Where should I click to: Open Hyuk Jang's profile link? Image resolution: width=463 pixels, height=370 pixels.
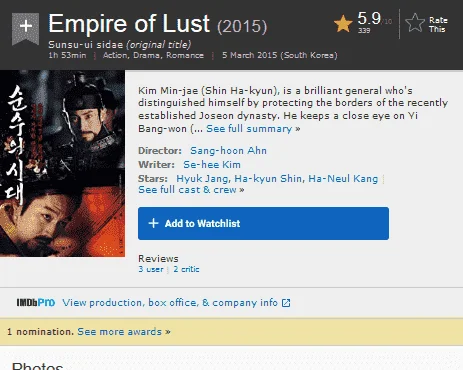pos(202,179)
